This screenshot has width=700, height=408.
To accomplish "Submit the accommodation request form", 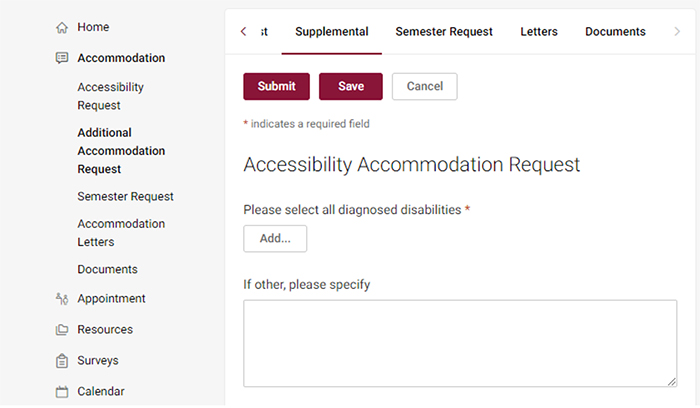I will coord(276,86).
